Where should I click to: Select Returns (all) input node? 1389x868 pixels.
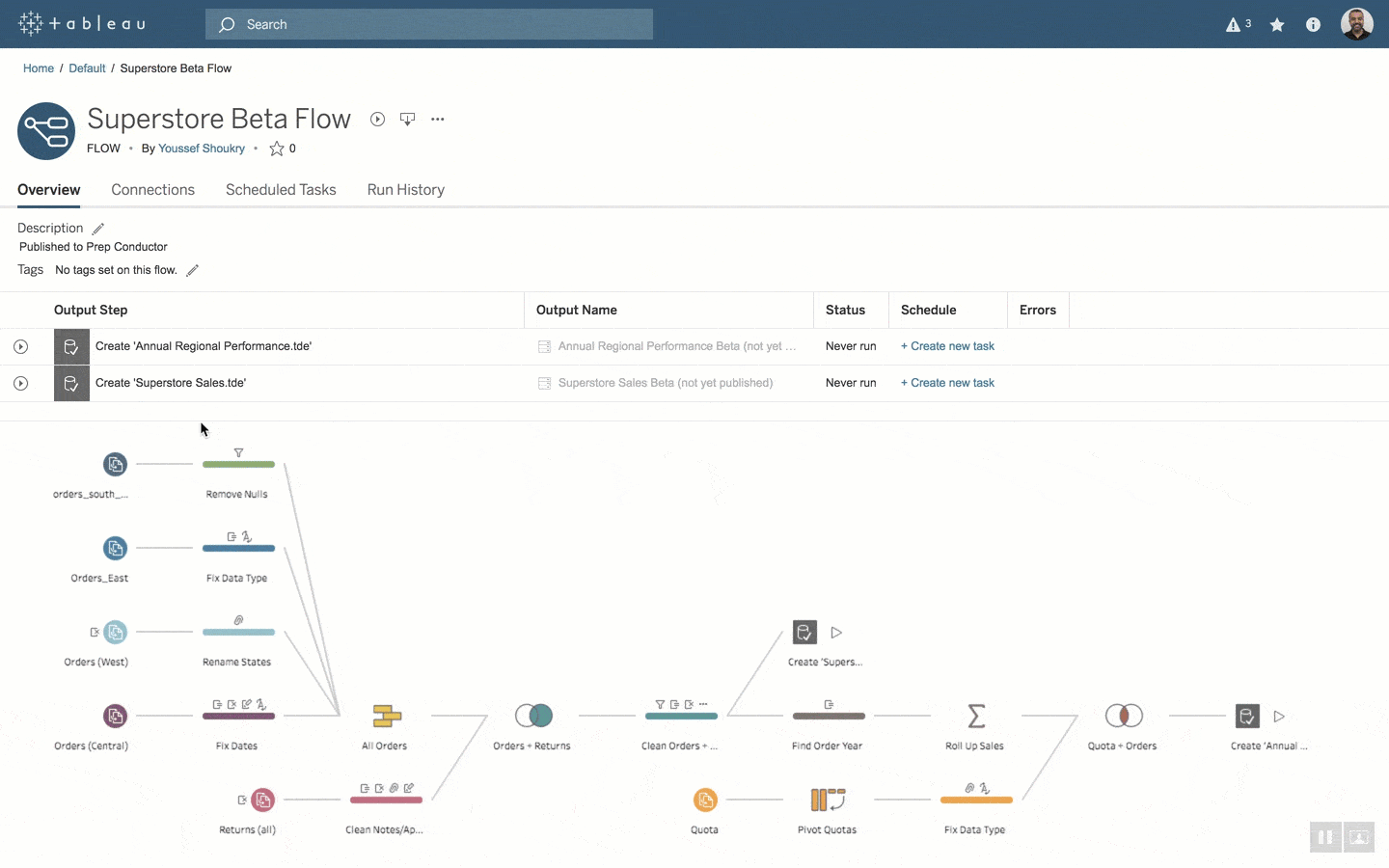pyautogui.click(x=262, y=800)
